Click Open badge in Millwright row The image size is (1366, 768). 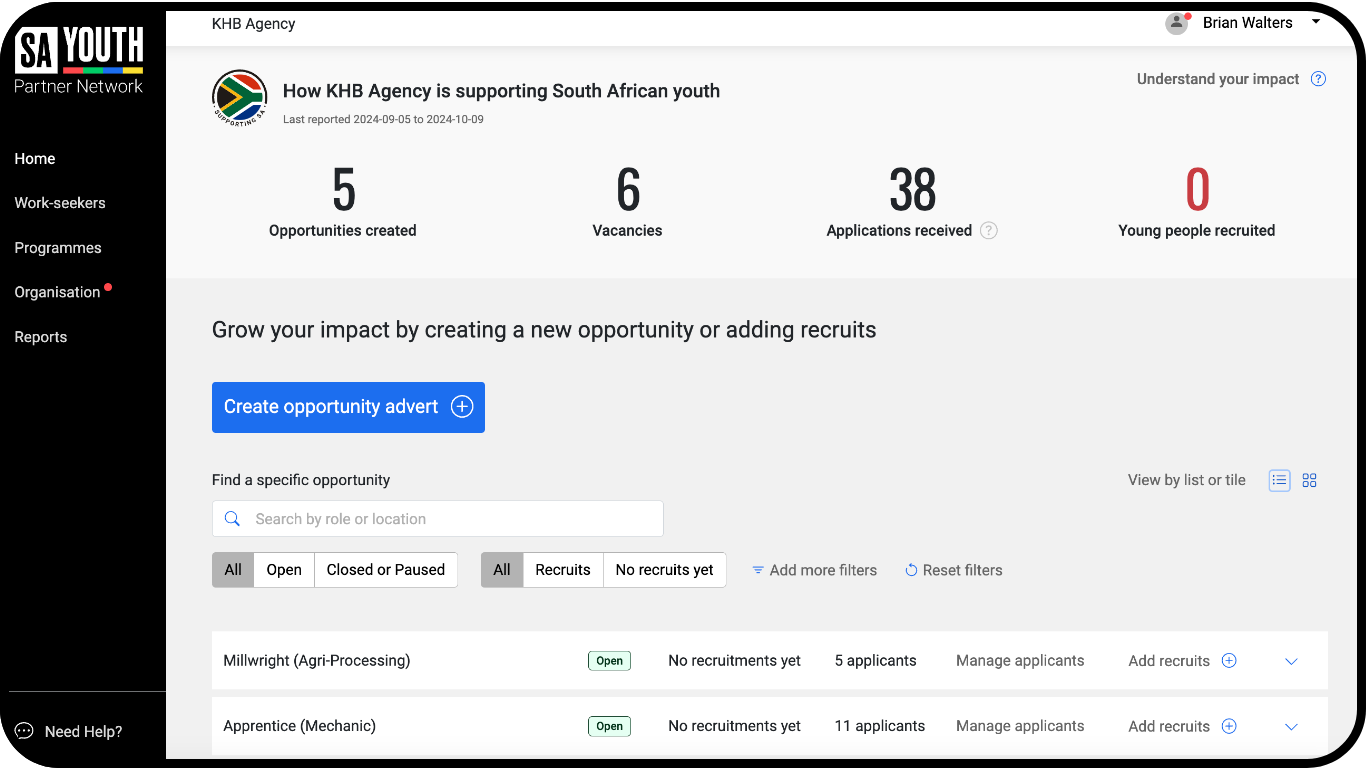point(609,661)
